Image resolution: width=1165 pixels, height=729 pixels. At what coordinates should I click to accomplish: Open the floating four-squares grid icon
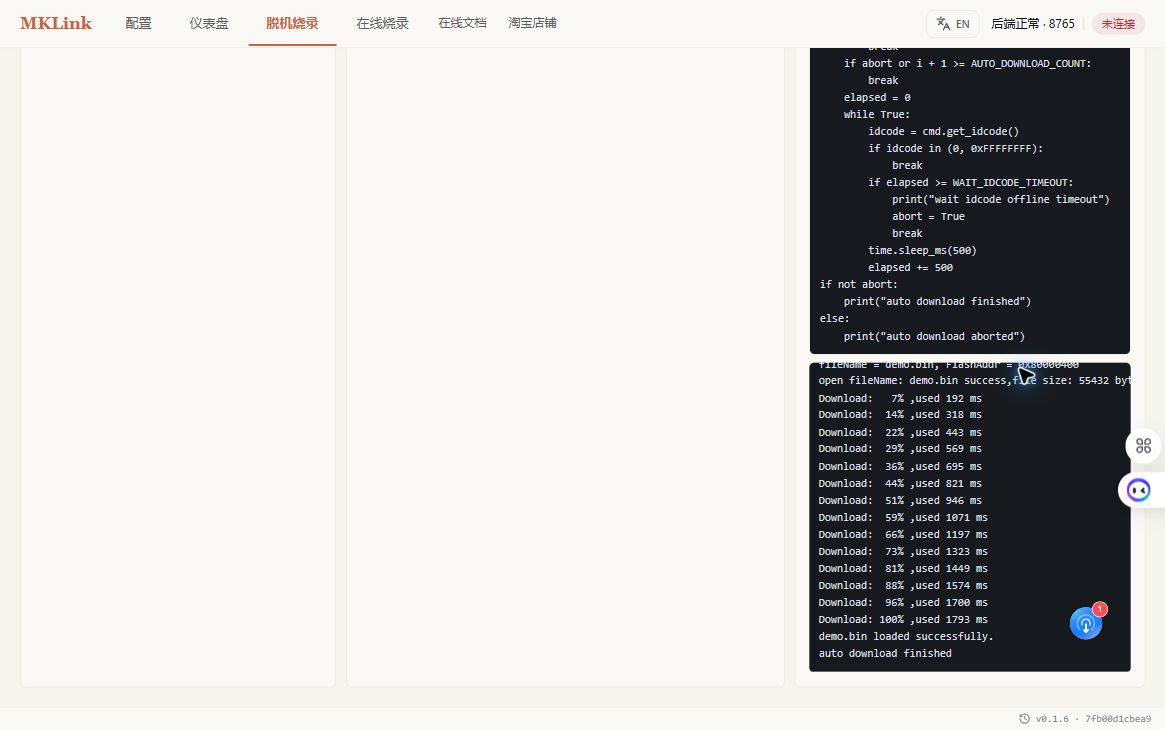click(1143, 446)
